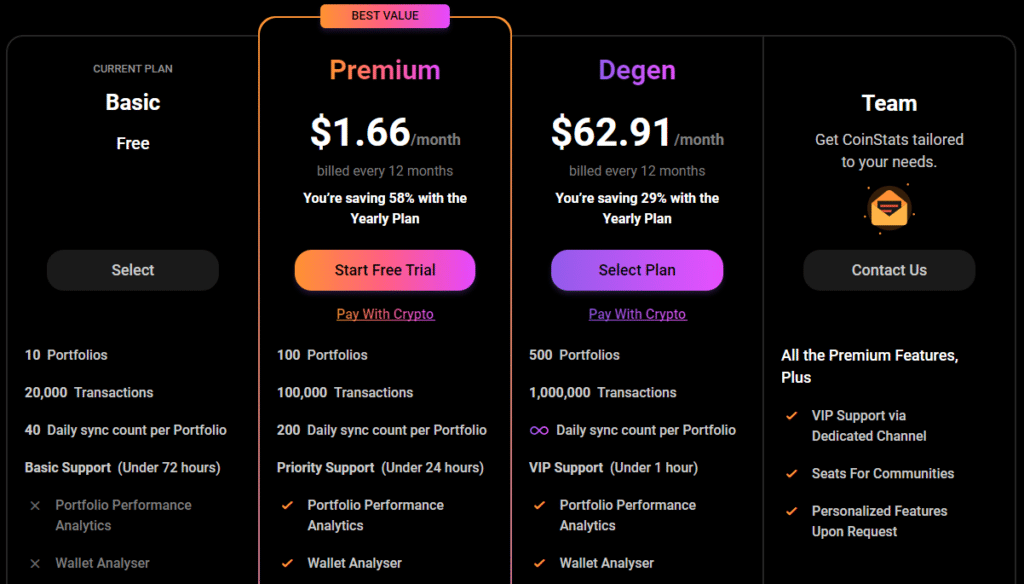Screen dimensions: 1024x584
Task: Open Pay With Crypto link under Degen
Action: pos(637,314)
